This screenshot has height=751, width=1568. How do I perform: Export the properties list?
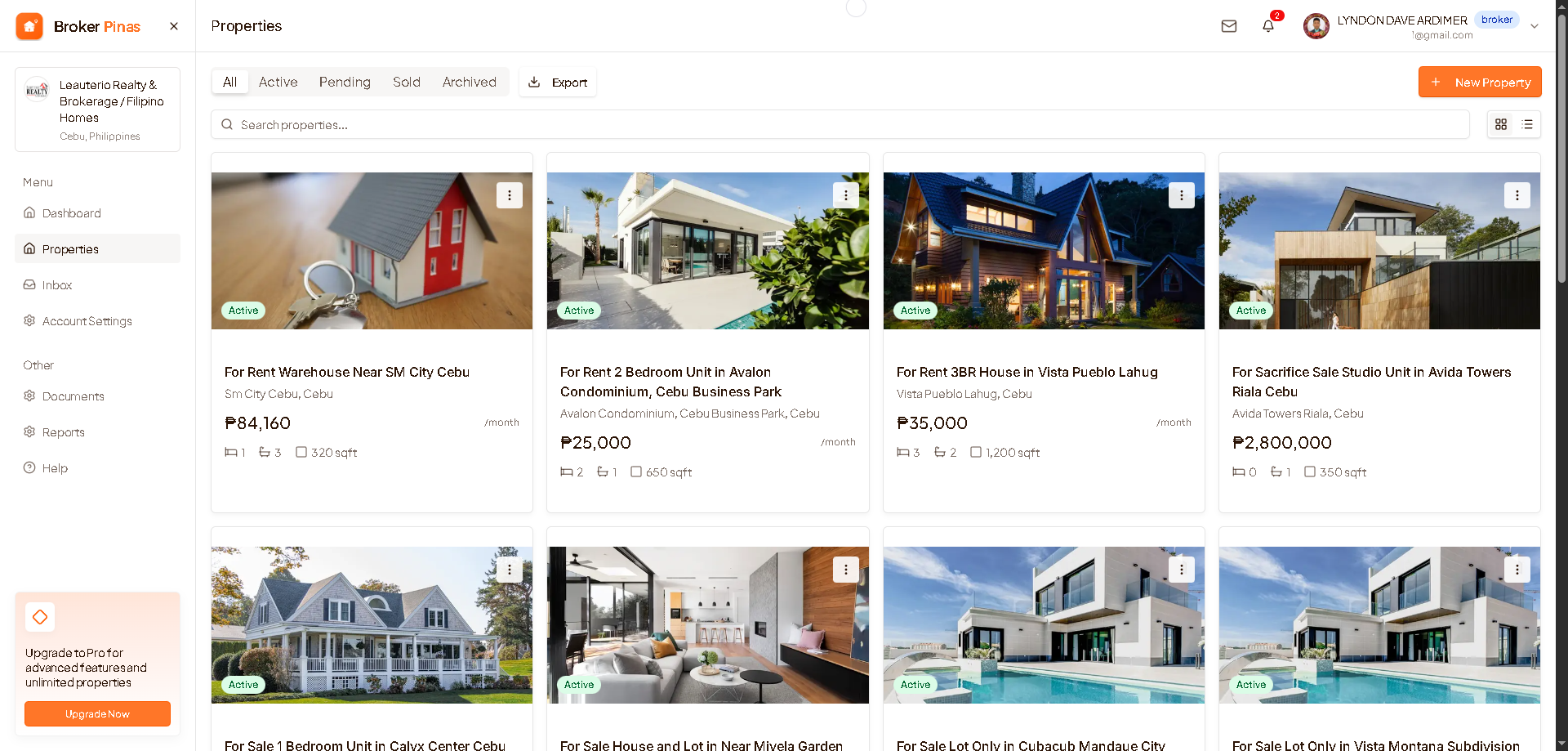pyautogui.click(x=558, y=83)
